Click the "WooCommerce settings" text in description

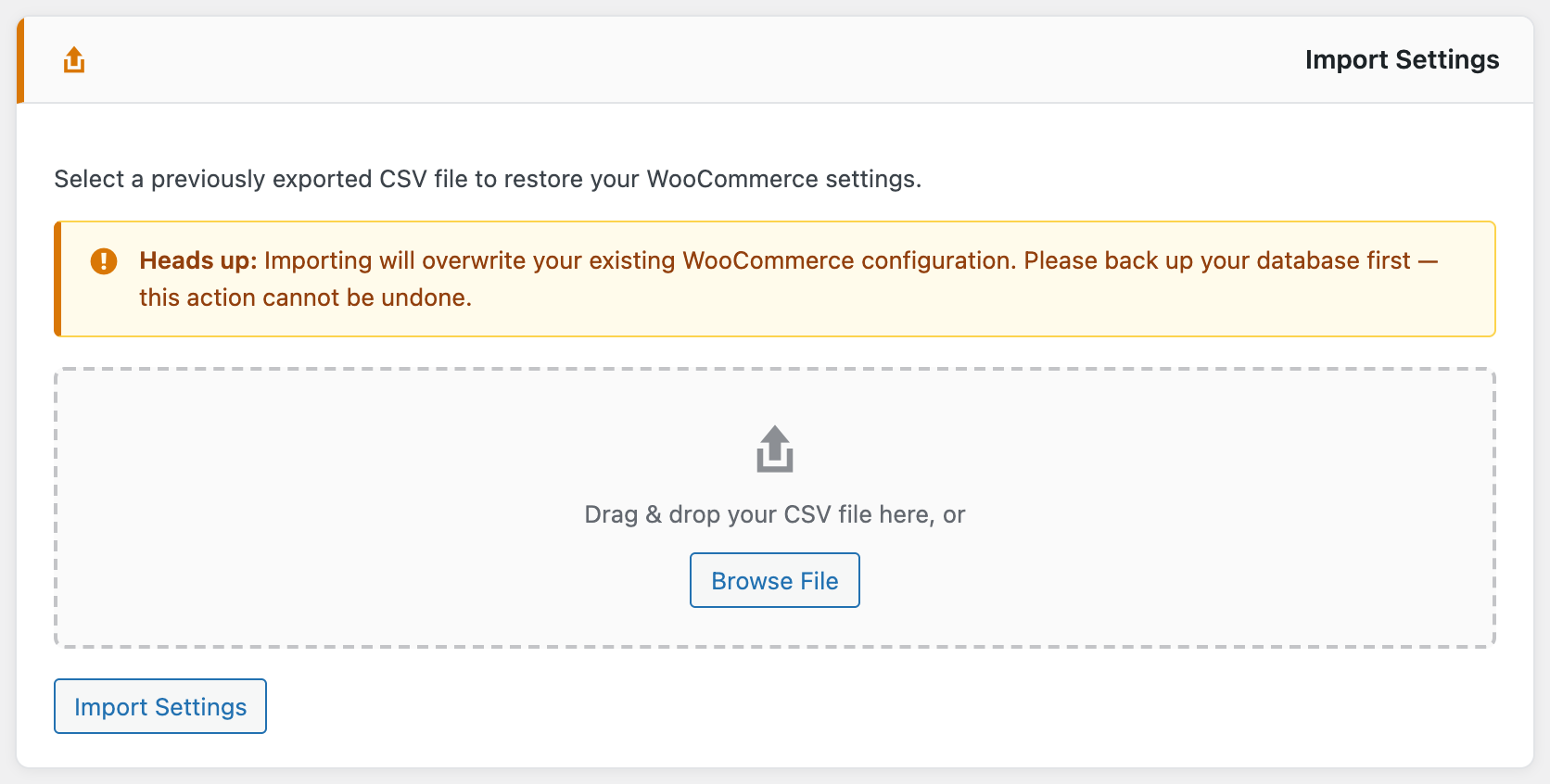[x=783, y=179]
